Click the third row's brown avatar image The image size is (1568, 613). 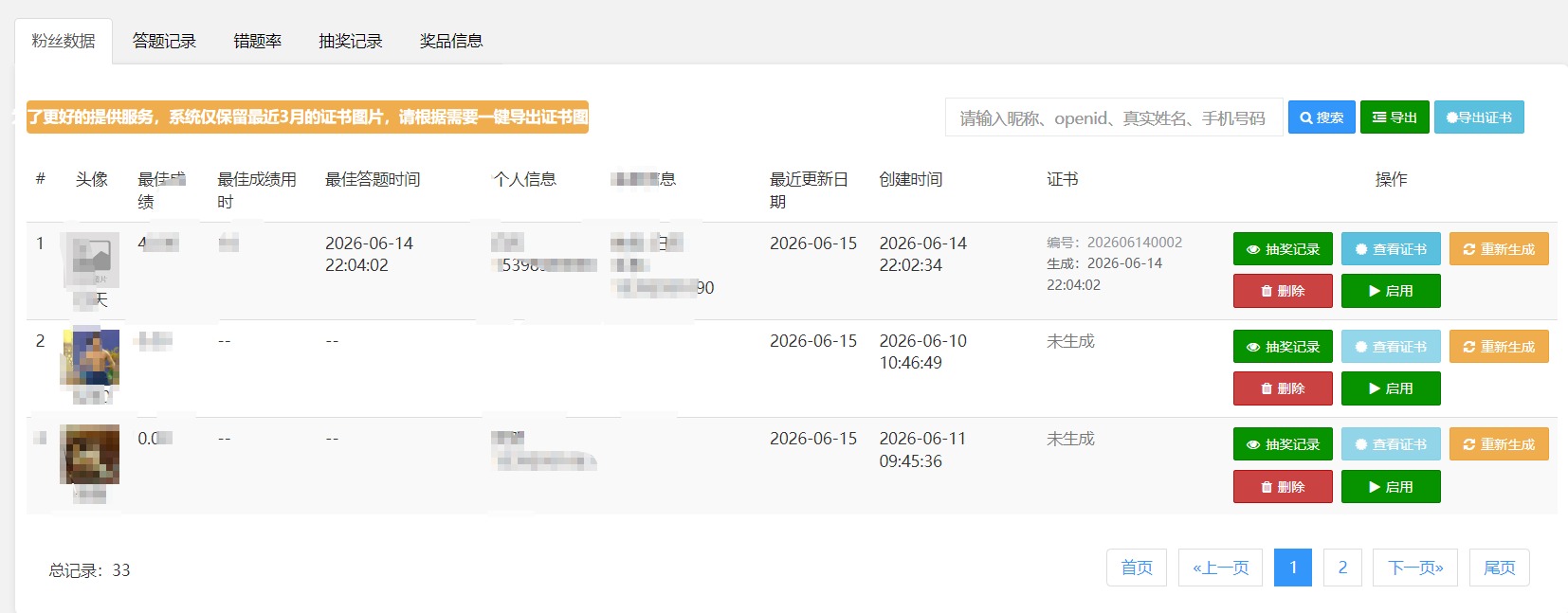click(90, 455)
